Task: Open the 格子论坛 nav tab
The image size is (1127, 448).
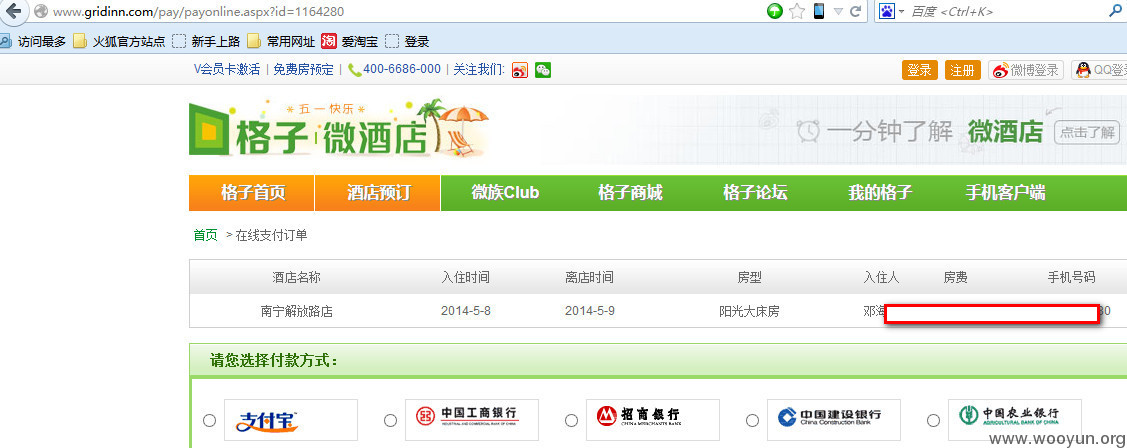Action: point(755,193)
